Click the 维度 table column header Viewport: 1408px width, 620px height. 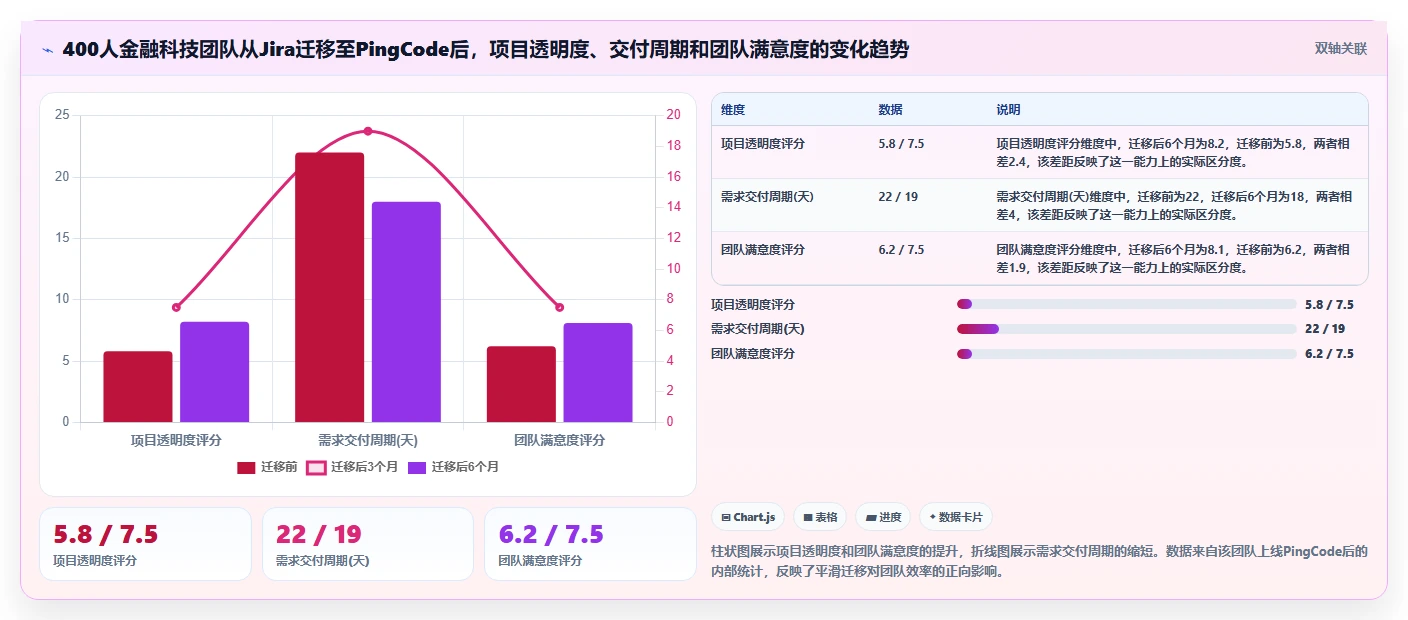pyautogui.click(x=733, y=109)
